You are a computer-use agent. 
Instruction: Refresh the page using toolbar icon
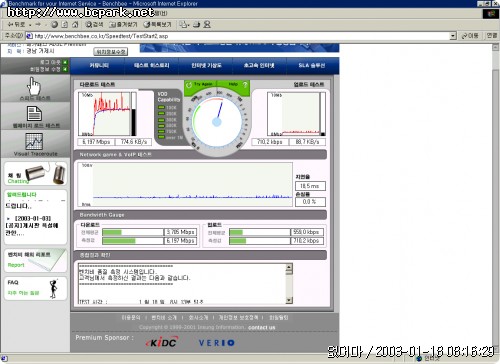pyautogui.click(x=65, y=25)
